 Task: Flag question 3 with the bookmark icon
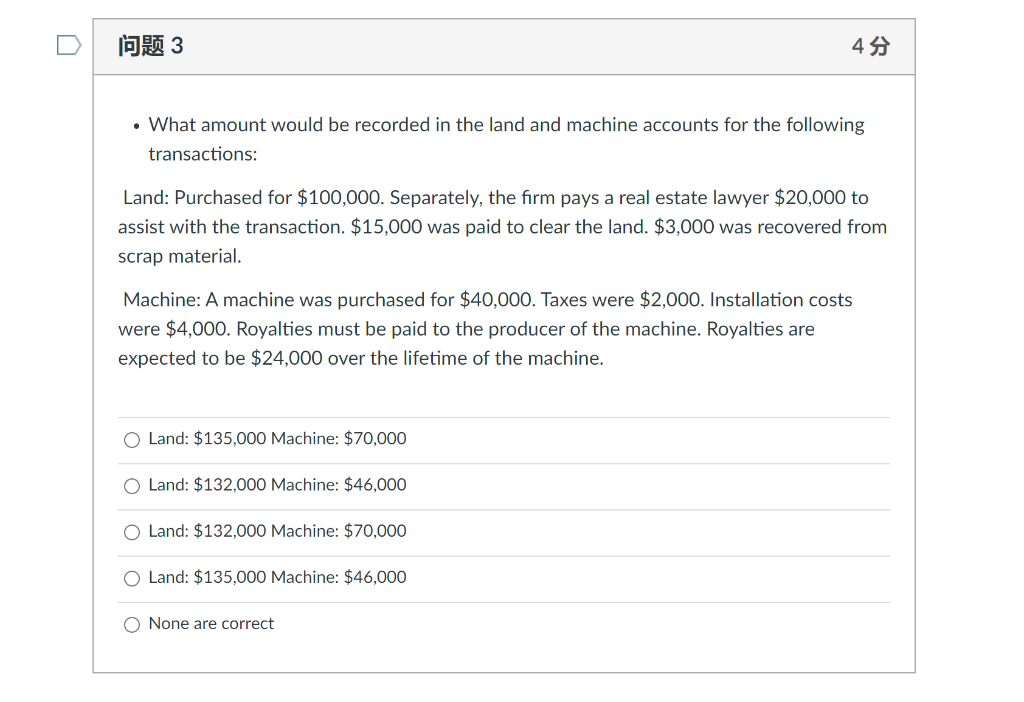coord(69,45)
